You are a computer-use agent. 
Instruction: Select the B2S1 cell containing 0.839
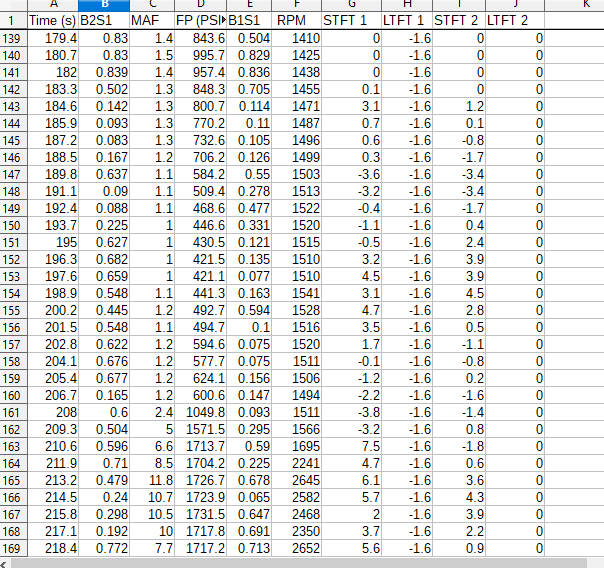[103, 73]
